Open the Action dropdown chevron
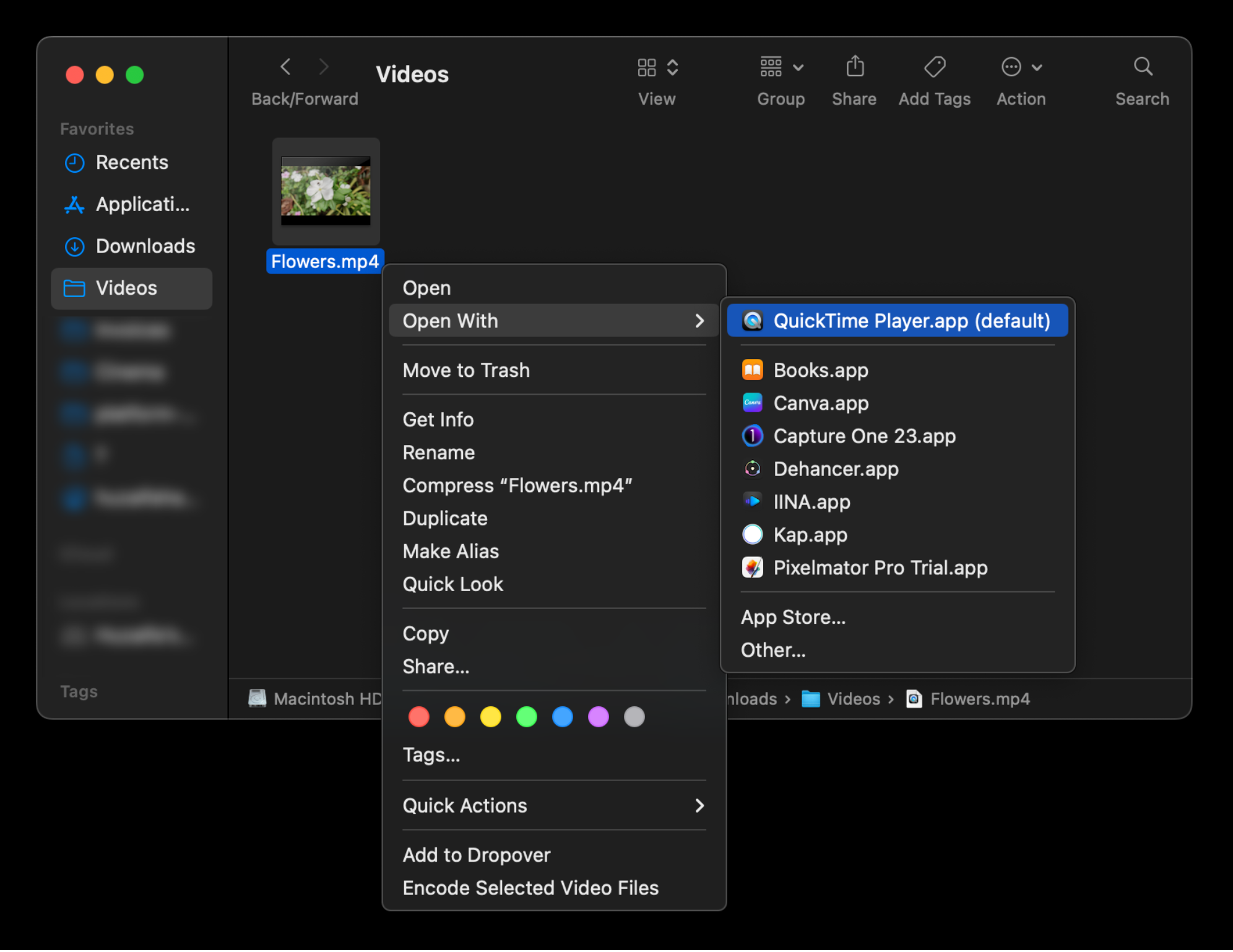This screenshot has width=1233, height=952. (x=1037, y=67)
